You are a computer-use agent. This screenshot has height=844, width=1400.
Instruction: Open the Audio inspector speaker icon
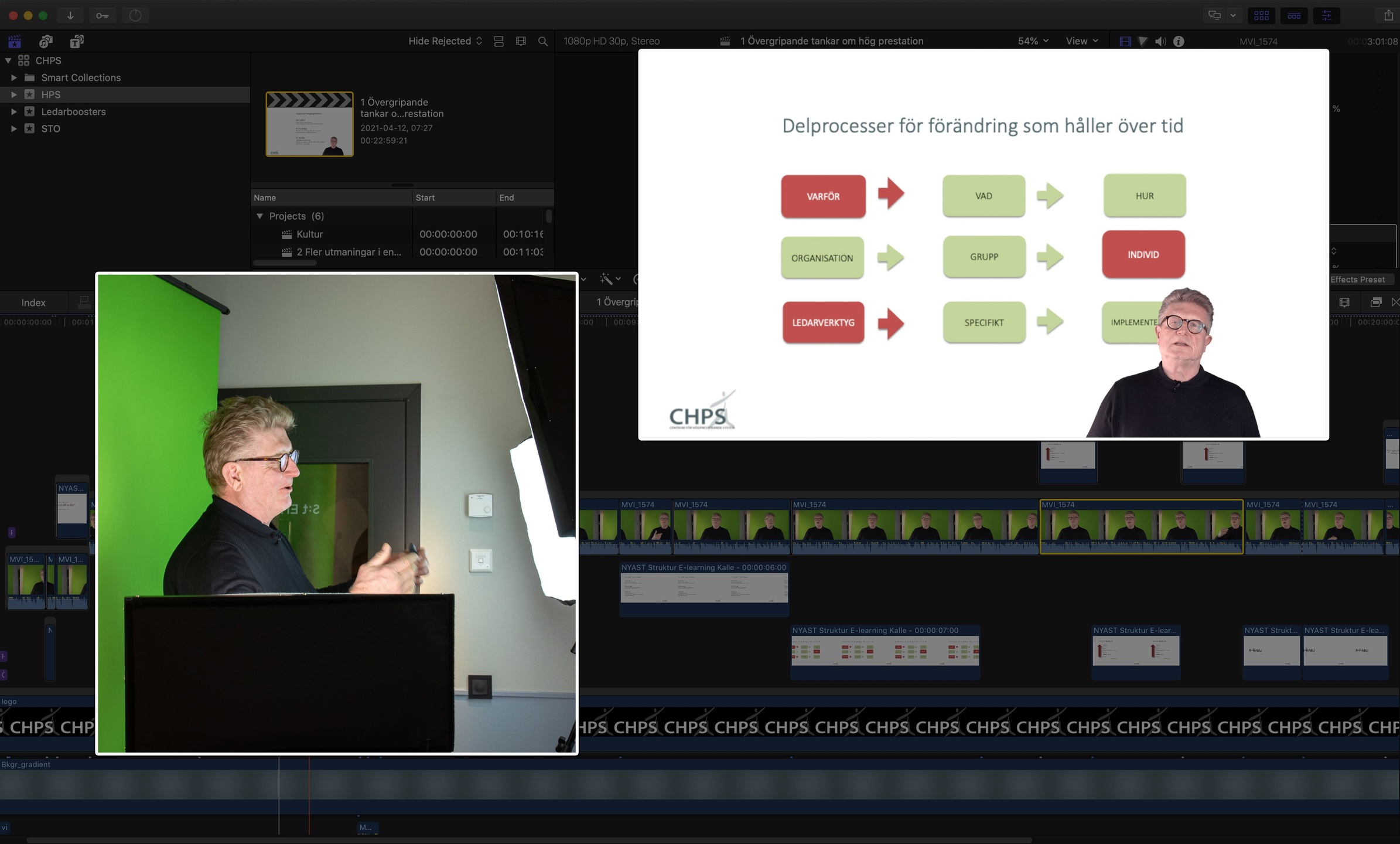point(1160,41)
